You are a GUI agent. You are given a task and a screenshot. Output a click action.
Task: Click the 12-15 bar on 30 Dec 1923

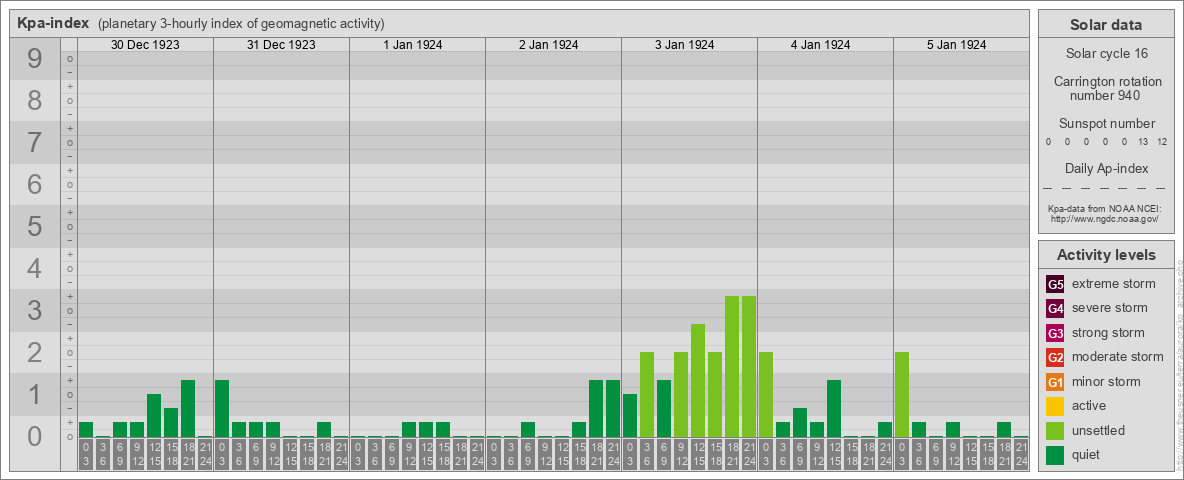tap(154, 415)
